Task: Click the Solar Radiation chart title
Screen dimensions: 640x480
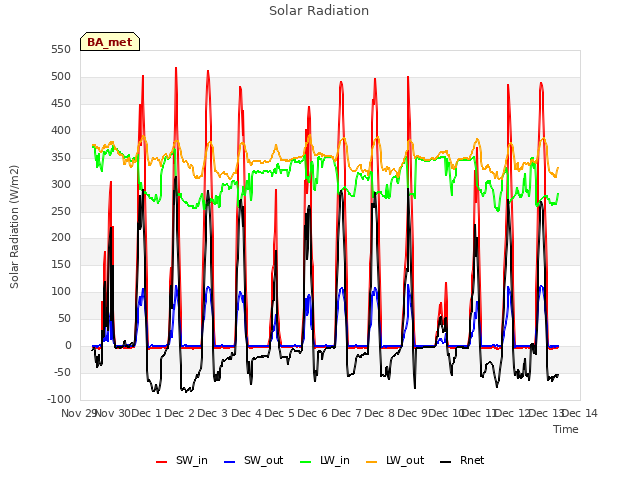Action: pos(319,11)
